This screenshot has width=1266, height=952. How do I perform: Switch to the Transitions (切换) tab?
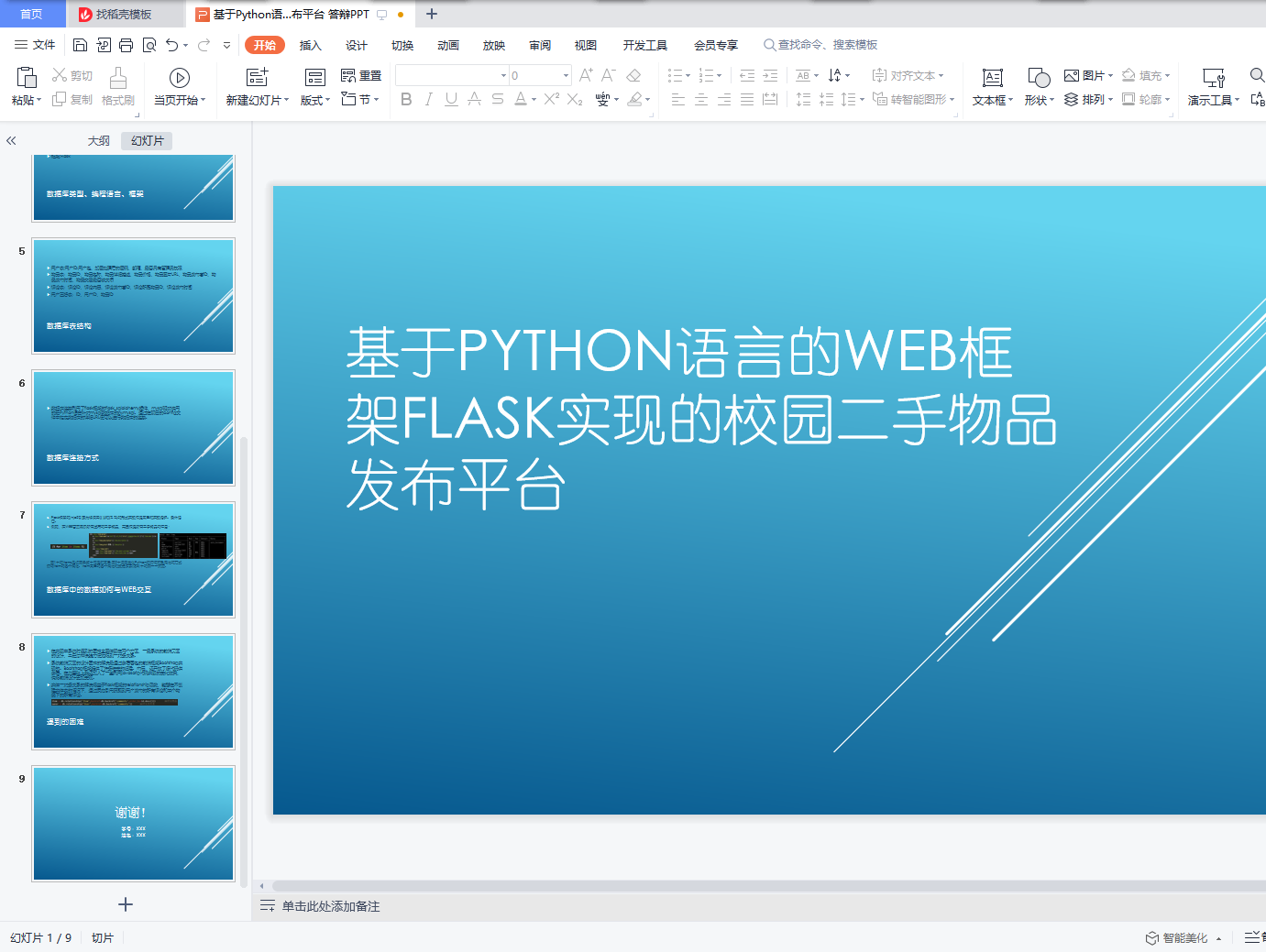[x=402, y=45]
